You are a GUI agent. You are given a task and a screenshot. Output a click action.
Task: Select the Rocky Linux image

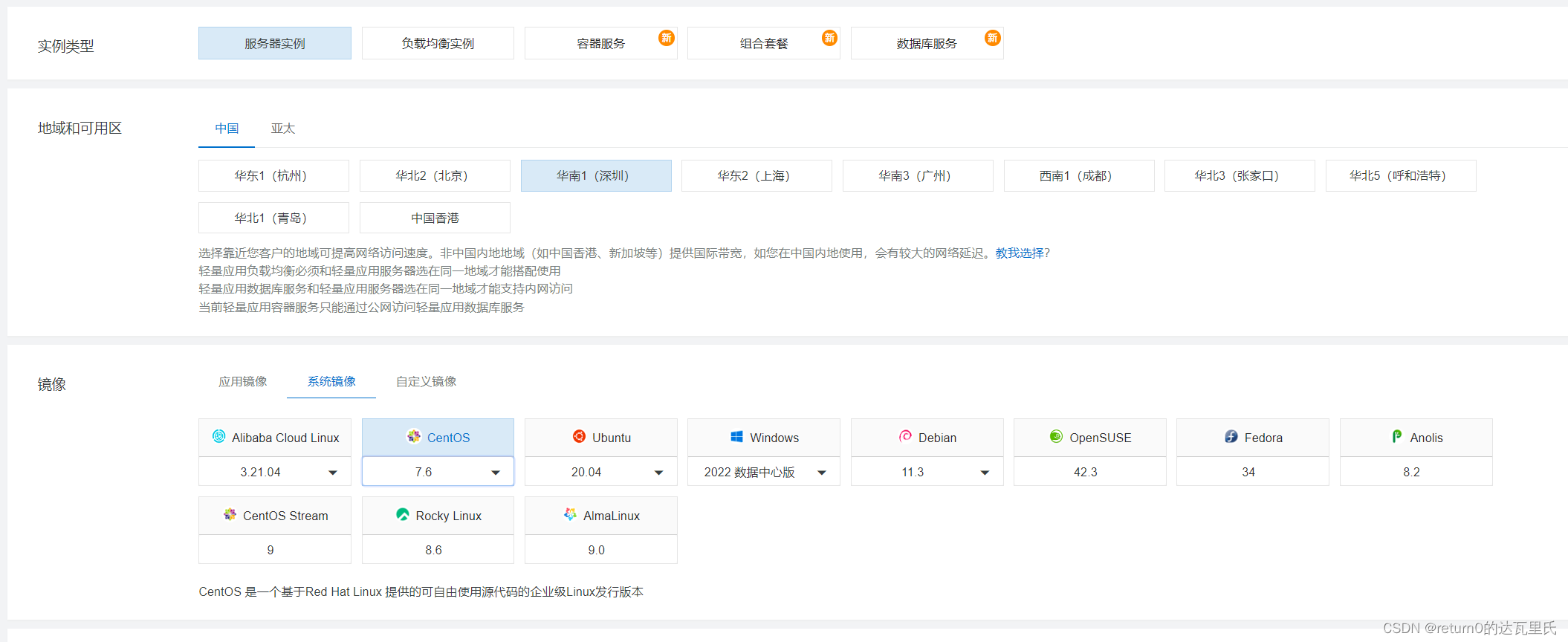click(x=438, y=516)
